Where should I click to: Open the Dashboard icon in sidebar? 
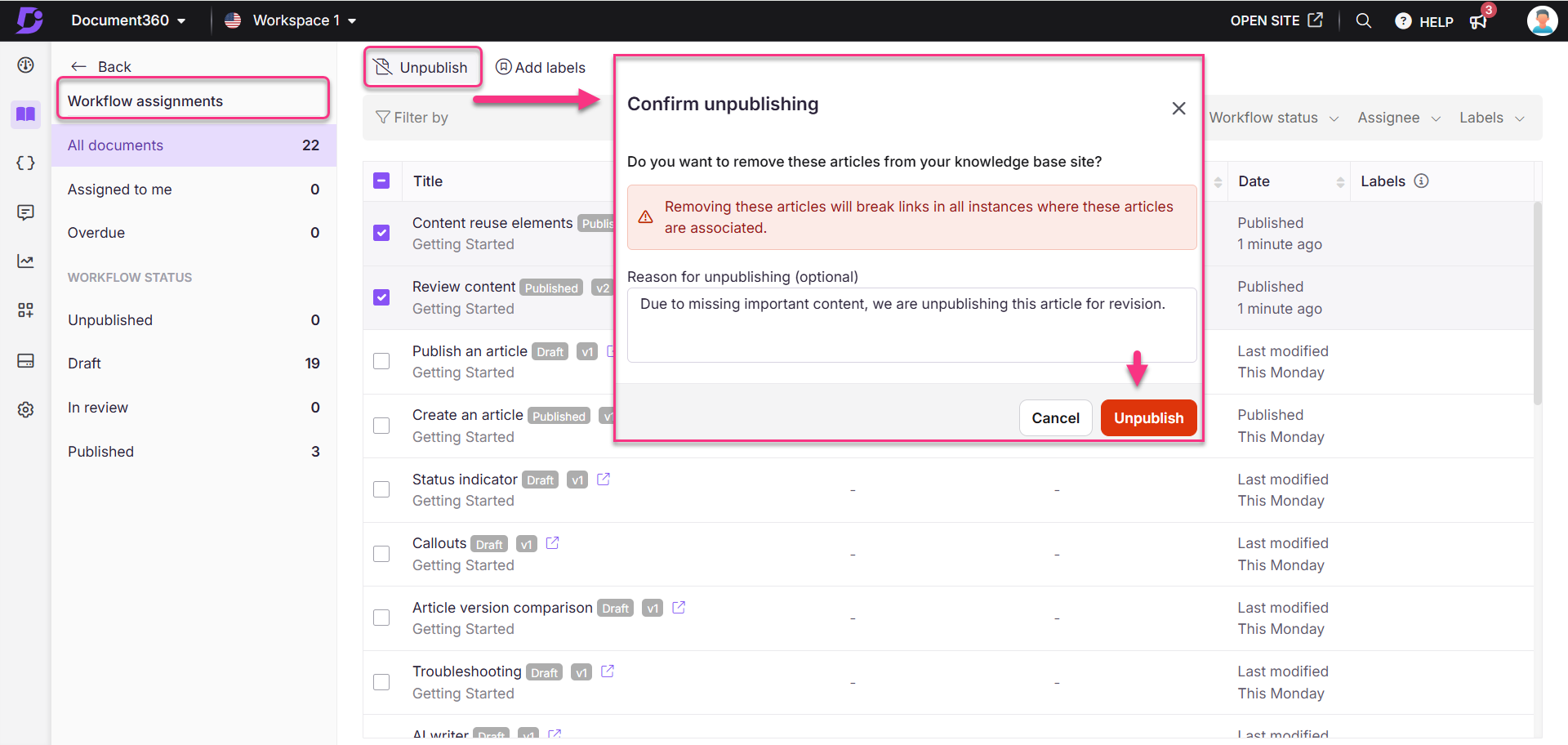[26, 65]
